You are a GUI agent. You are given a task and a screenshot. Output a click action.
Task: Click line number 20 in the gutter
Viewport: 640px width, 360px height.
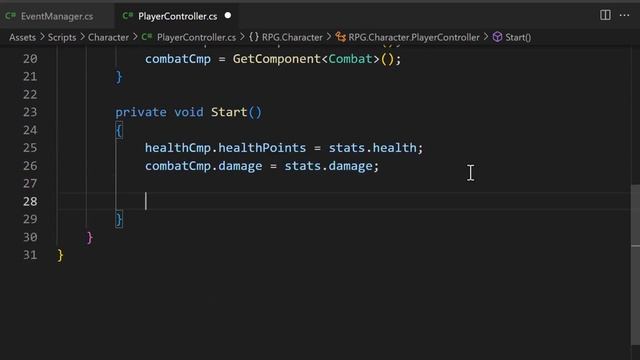(30, 59)
